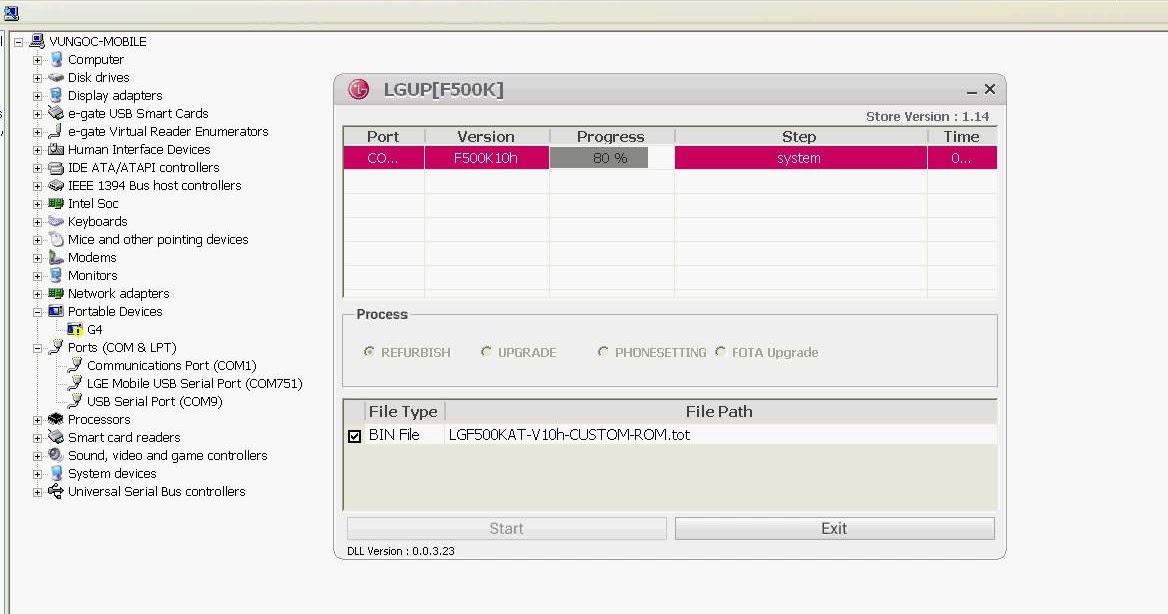Click the Network adapters icon

pos(55,293)
